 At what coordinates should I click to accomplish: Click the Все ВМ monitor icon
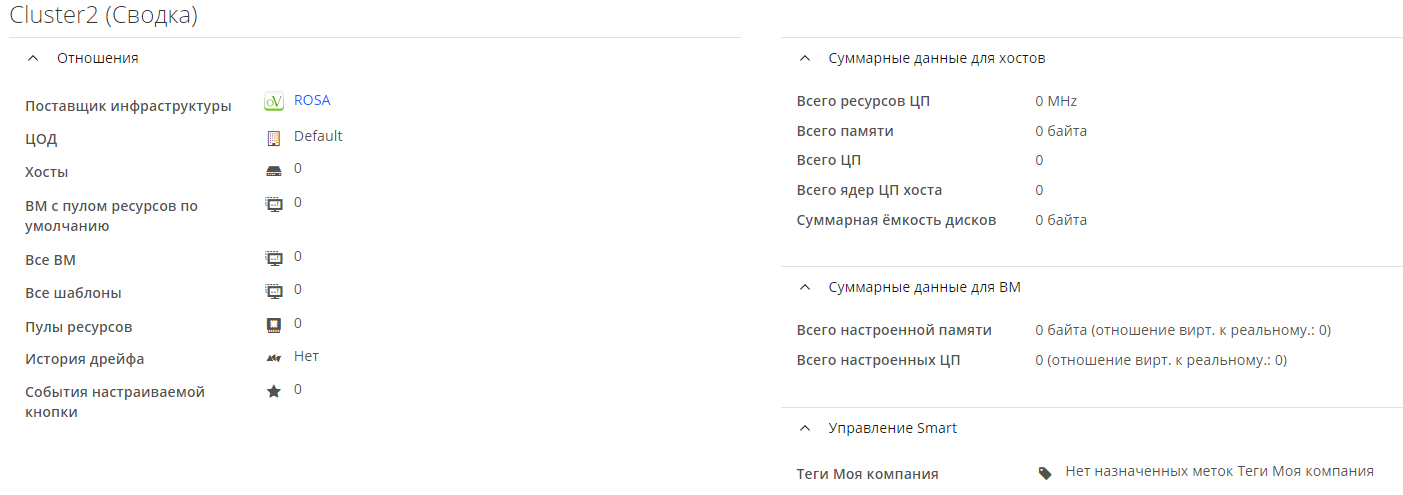[274, 258]
